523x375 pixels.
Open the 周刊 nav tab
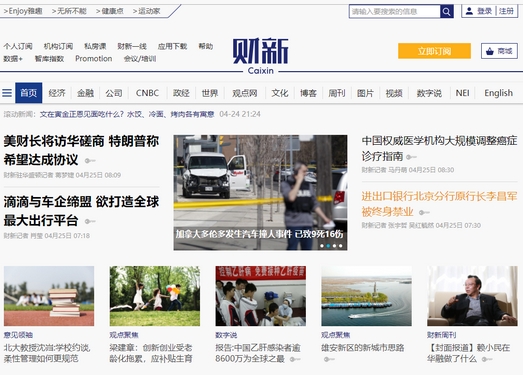[x=337, y=93]
